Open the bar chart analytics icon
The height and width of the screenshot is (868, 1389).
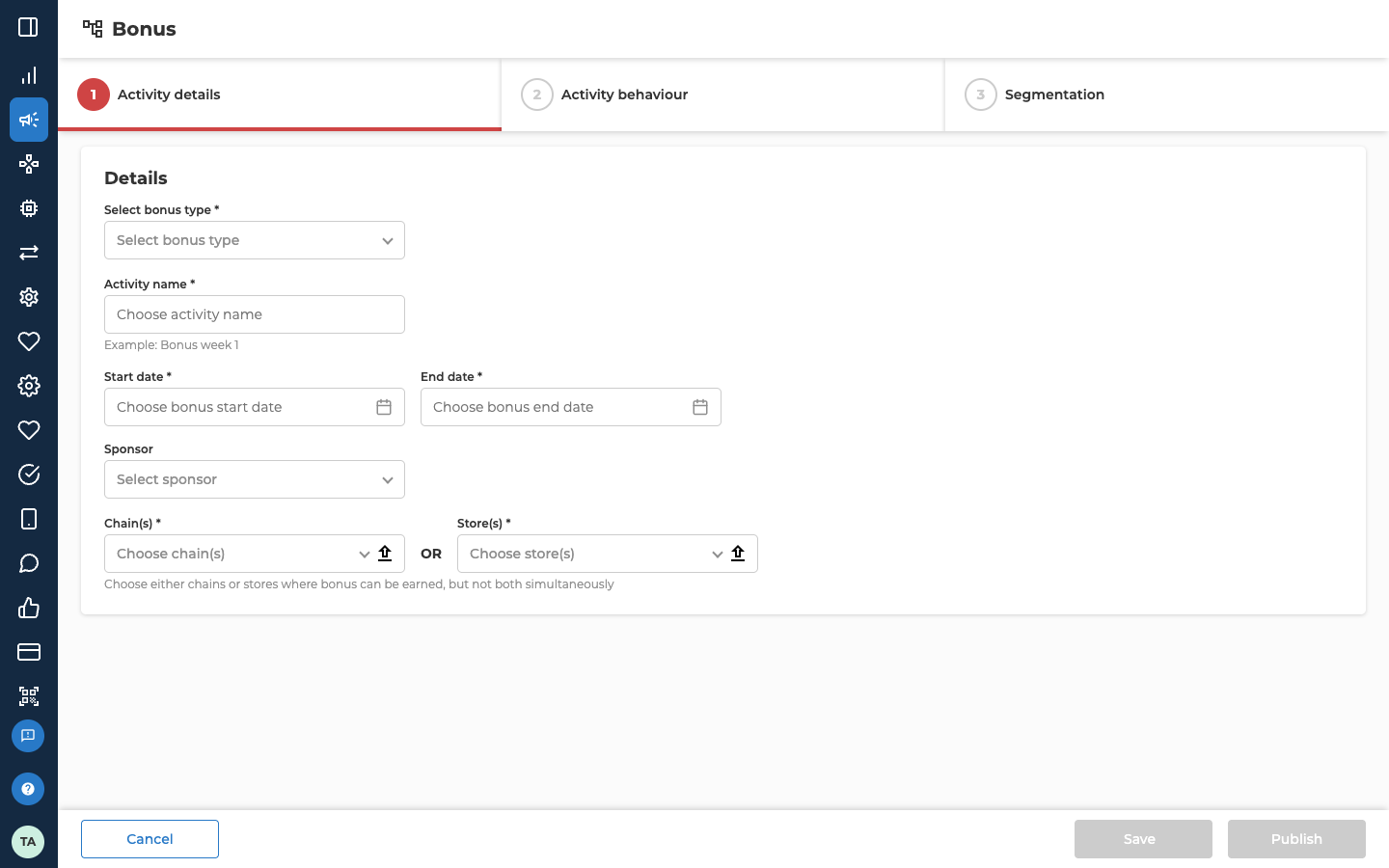point(29,75)
